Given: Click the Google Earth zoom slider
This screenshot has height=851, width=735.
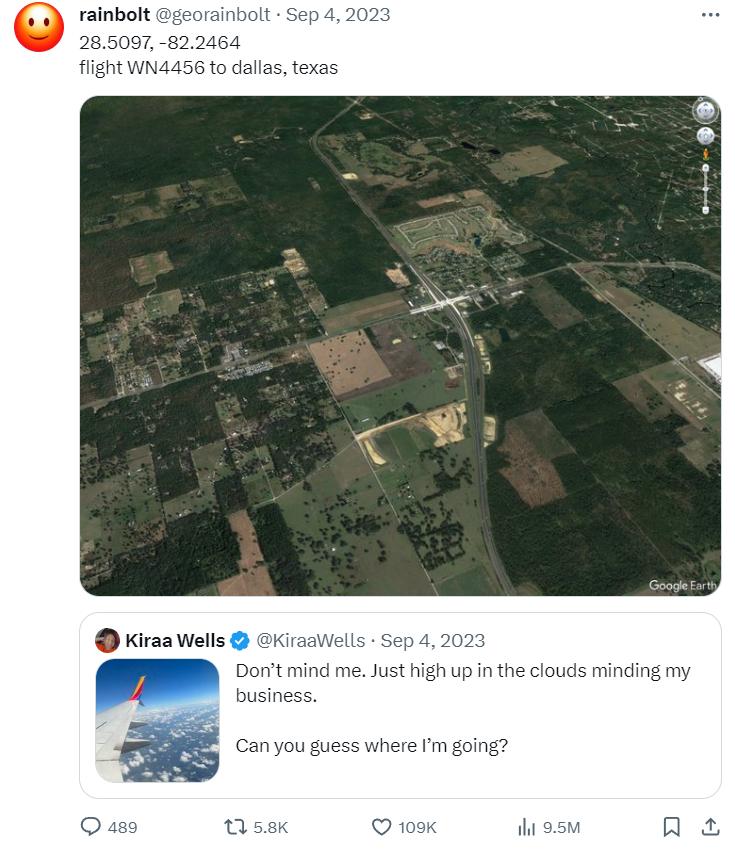Looking at the screenshot, I should [x=706, y=188].
